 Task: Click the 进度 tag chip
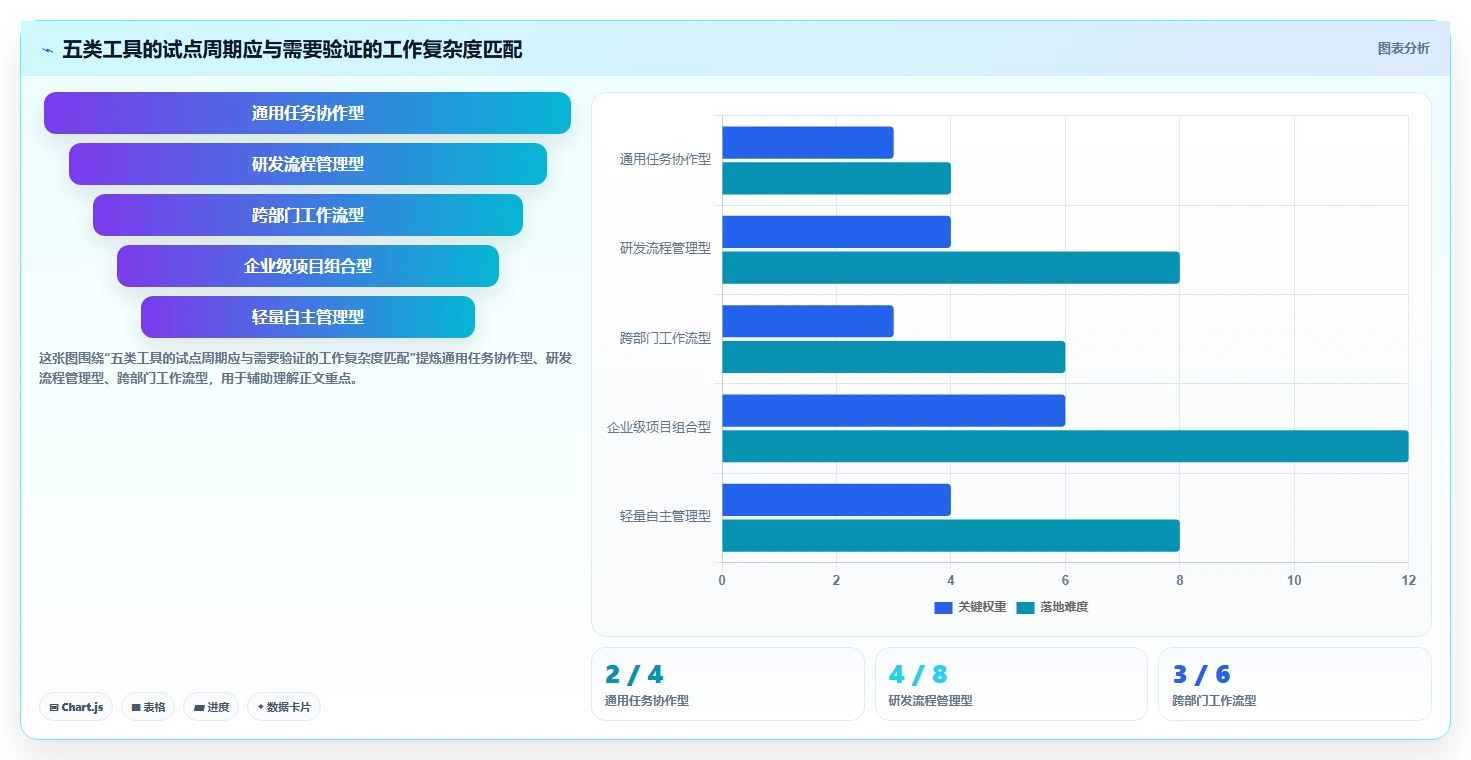click(211, 707)
